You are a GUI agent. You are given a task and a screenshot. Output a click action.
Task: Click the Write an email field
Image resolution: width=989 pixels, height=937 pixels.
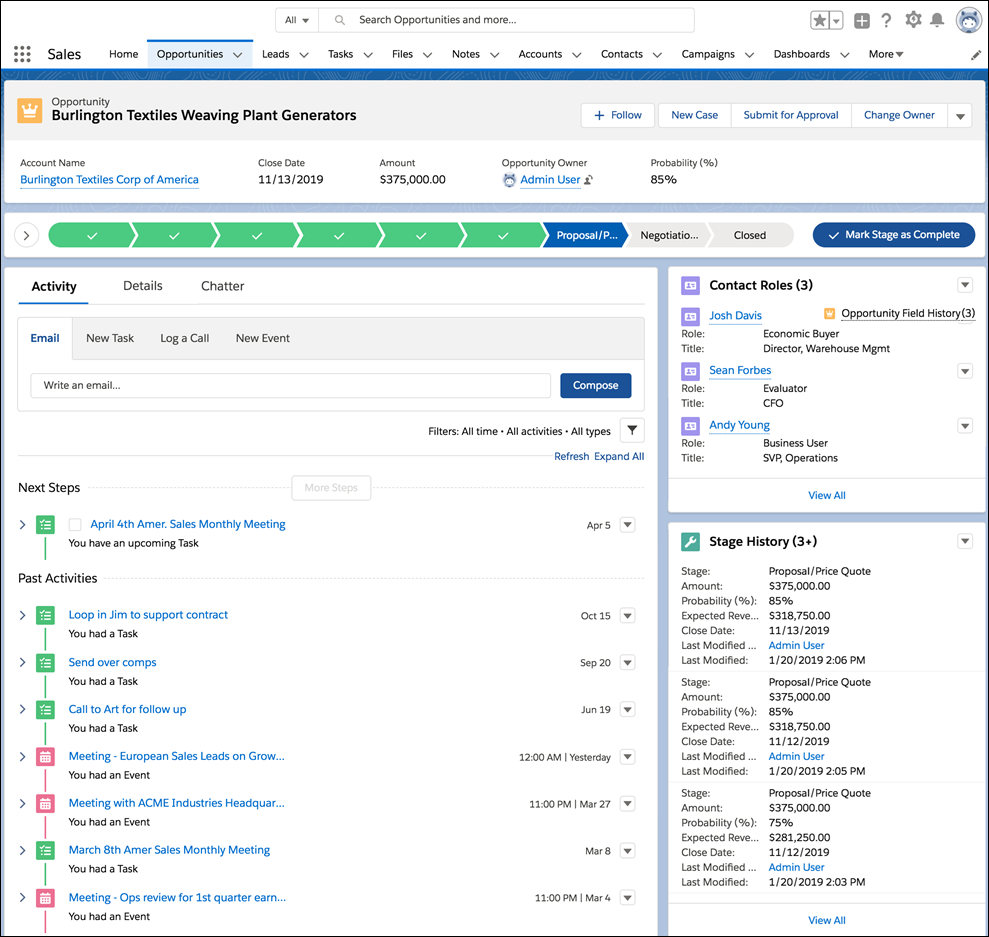(291, 385)
